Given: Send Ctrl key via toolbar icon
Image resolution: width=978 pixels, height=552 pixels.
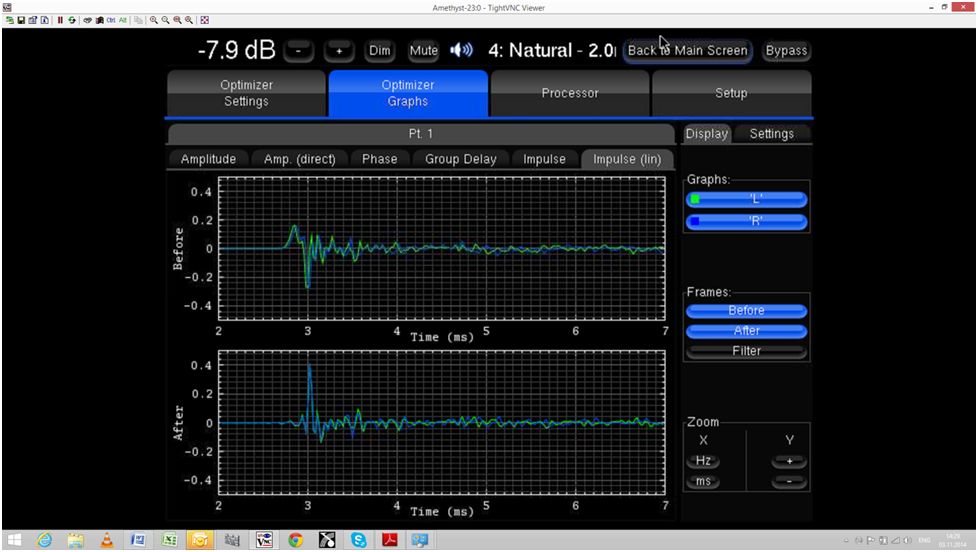Looking at the screenshot, I should (111, 20).
